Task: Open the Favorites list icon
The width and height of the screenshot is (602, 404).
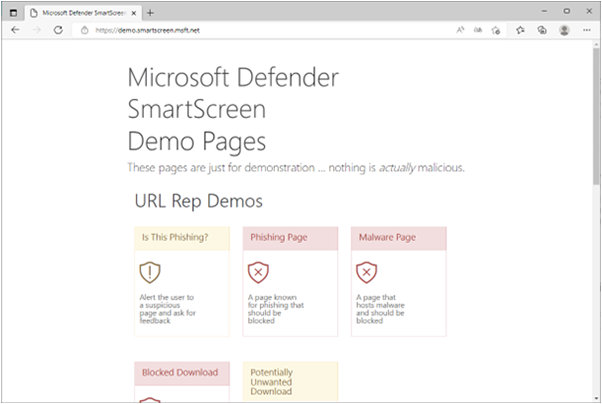Action: pos(520,30)
